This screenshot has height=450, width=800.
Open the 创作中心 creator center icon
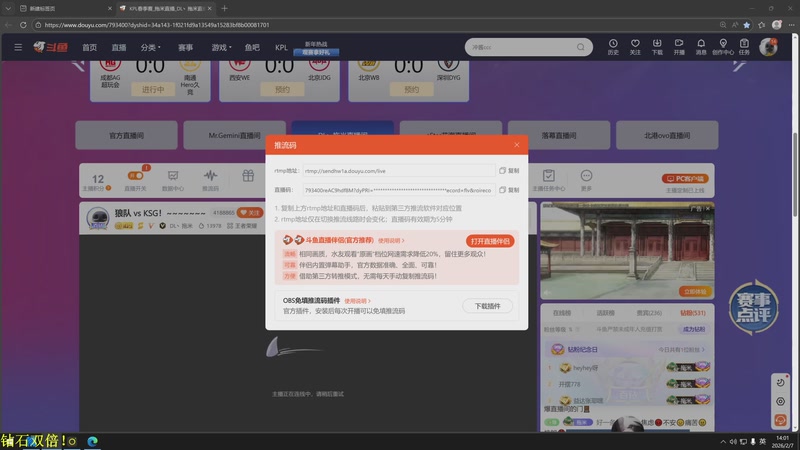pos(722,47)
